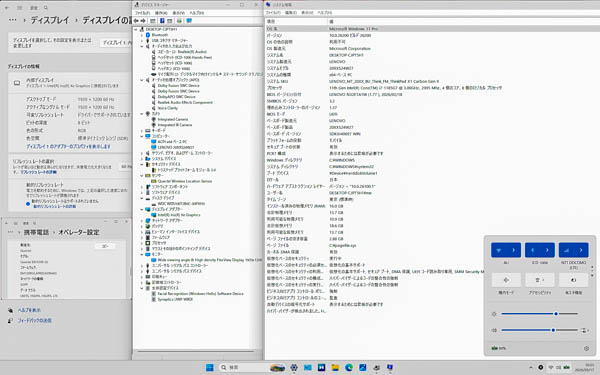Click Device Manager back arrow toolbar icon
Viewport: 600px width, 375px height.
137,21
